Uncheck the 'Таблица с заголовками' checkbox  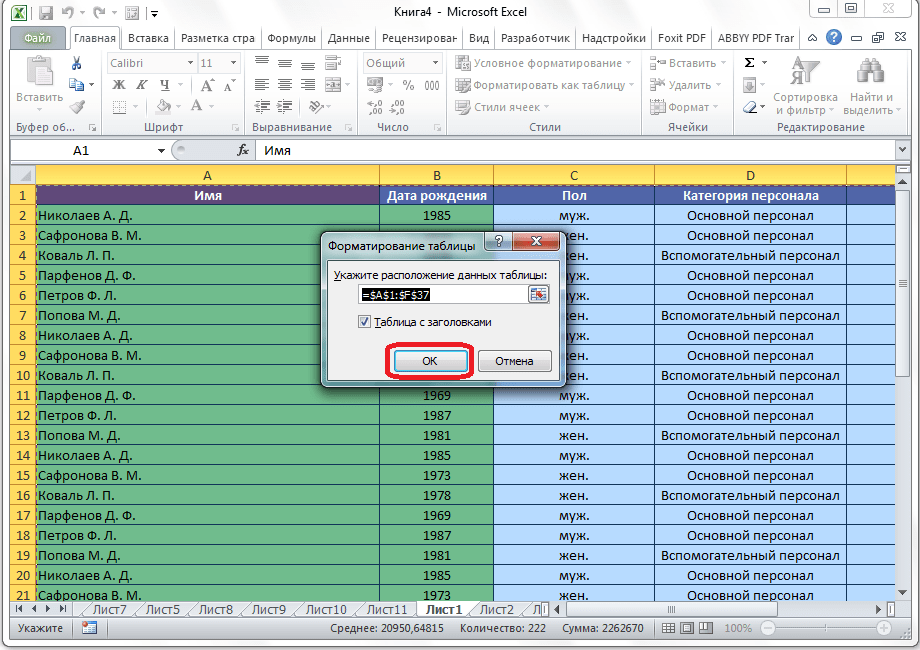(365, 322)
